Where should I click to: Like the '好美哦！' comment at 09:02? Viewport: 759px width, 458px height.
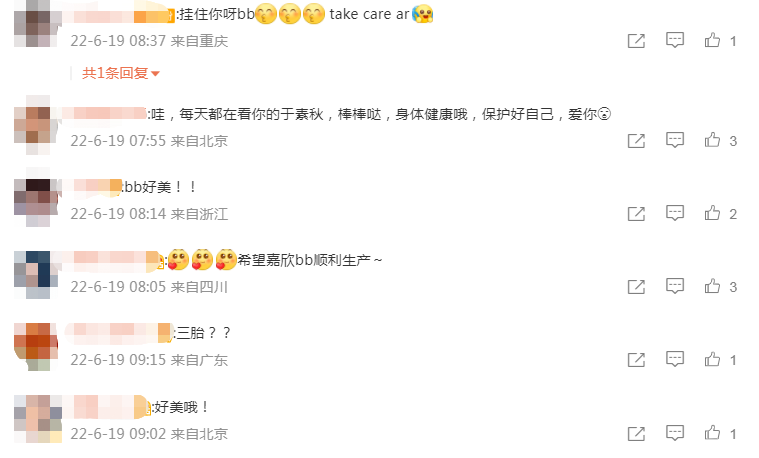point(713,433)
